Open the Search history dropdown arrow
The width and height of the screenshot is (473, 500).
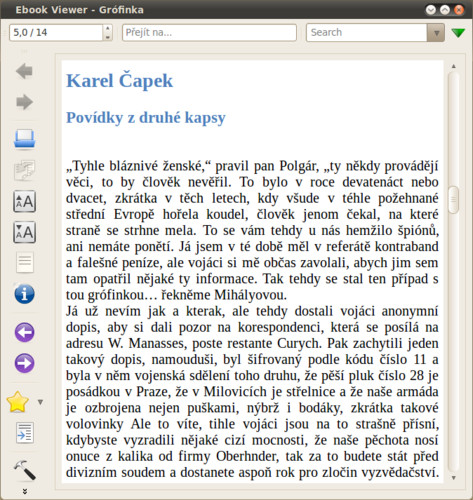pyautogui.click(x=436, y=33)
